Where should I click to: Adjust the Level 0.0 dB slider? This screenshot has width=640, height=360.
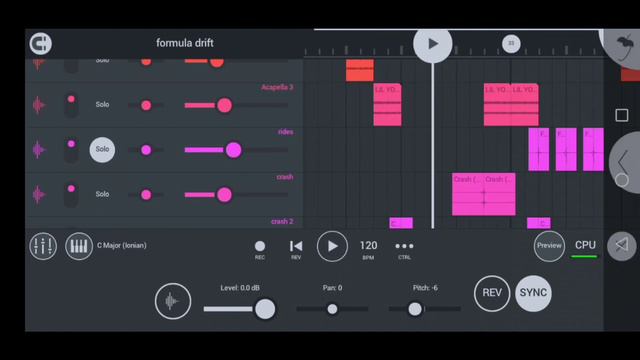[240, 309]
